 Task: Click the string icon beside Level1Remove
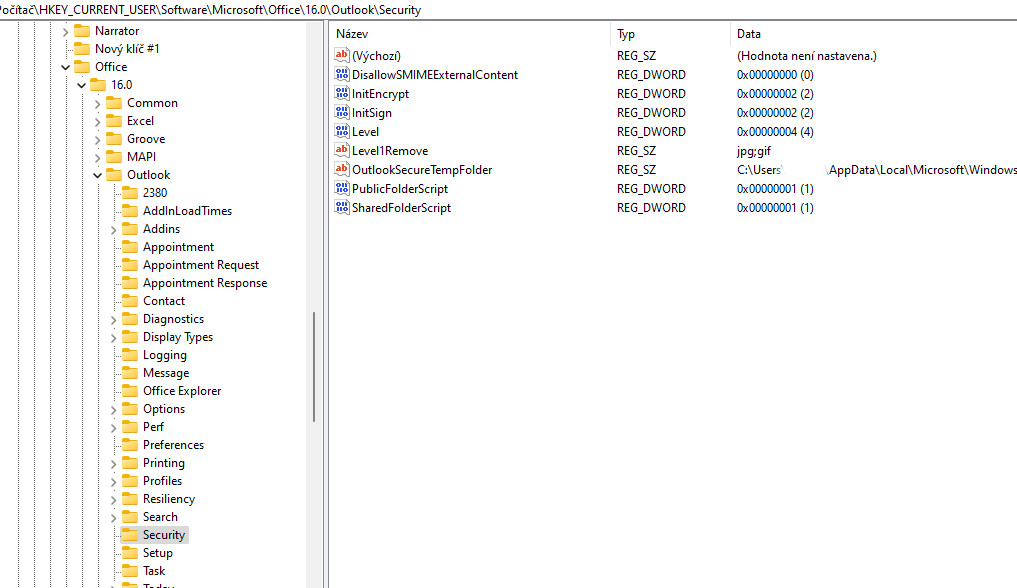coord(342,151)
